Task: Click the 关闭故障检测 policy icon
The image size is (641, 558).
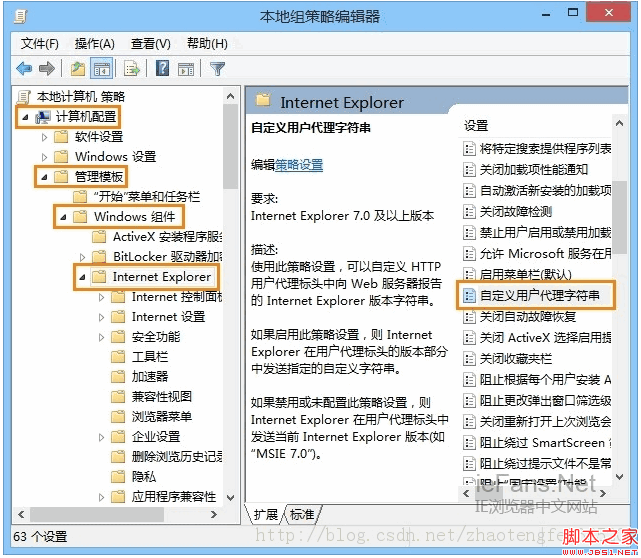Action: click(x=469, y=211)
